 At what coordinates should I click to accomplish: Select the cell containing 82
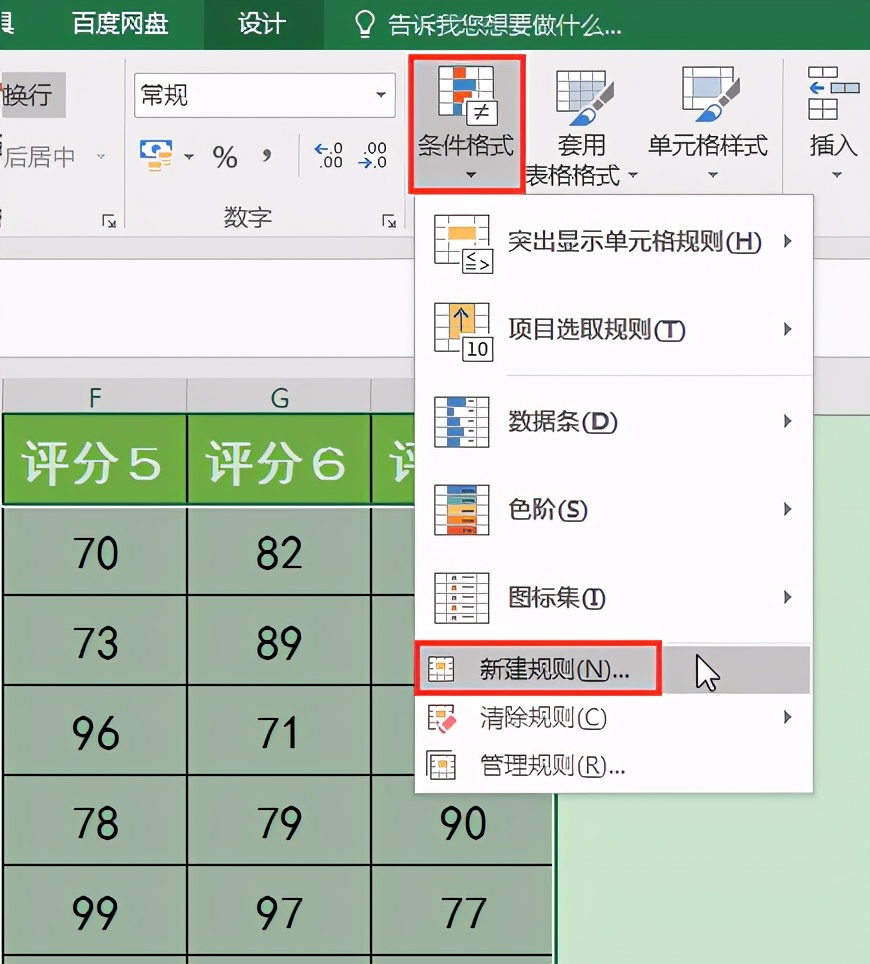tap(279, 551)
